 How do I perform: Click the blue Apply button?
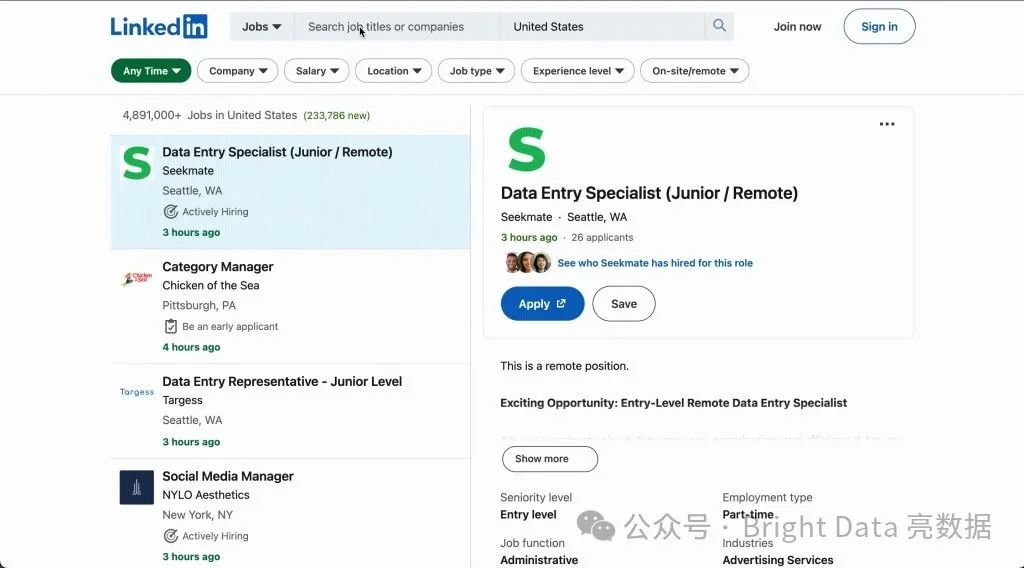(x=542, y=304)
